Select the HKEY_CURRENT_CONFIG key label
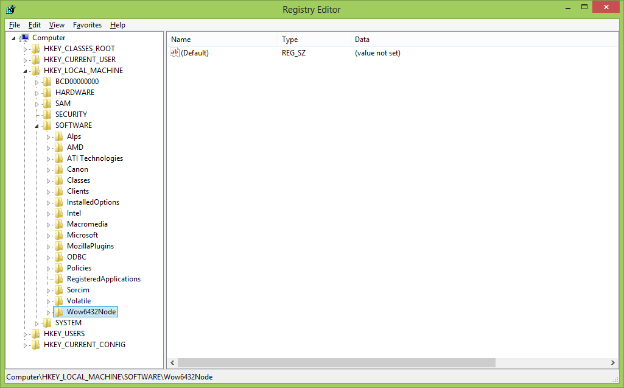Screen dimensions: 624x388 [84, 345]
